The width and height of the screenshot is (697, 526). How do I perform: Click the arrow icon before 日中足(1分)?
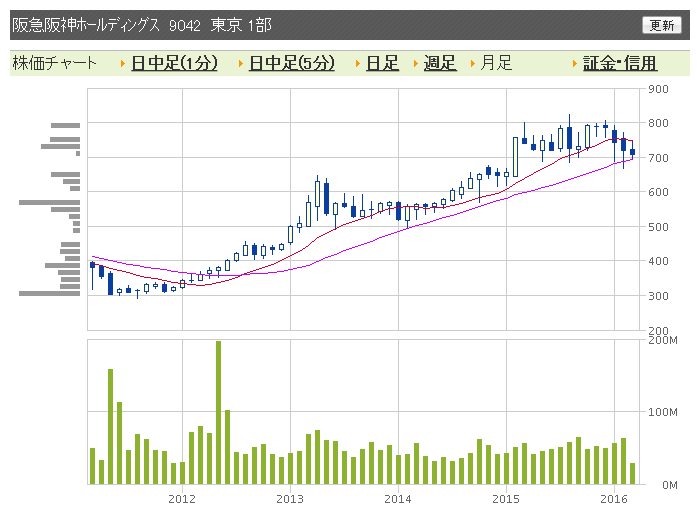[123, 64]
